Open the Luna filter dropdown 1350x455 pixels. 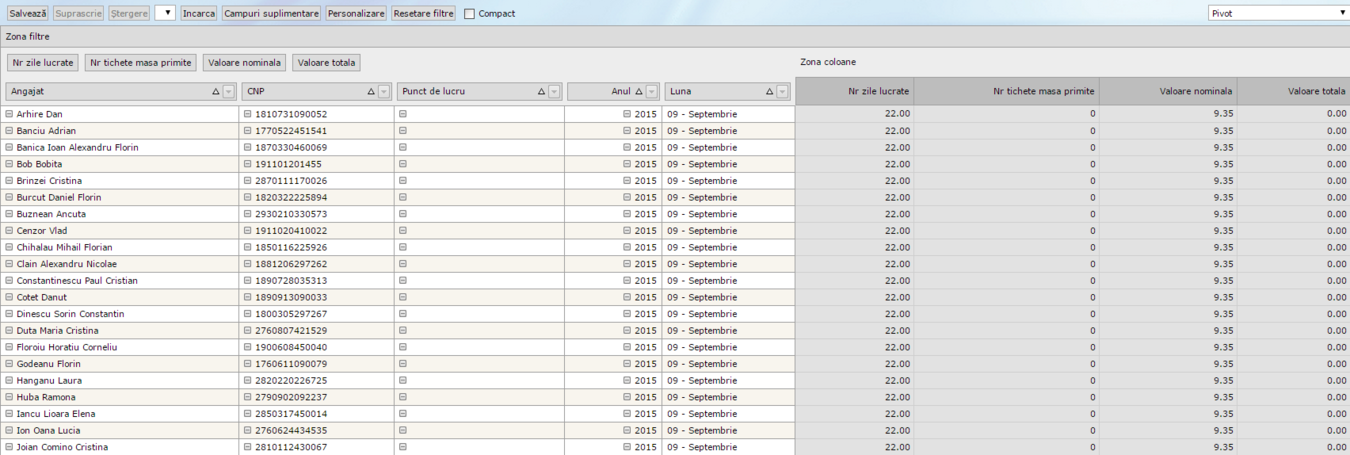(782, 92)
